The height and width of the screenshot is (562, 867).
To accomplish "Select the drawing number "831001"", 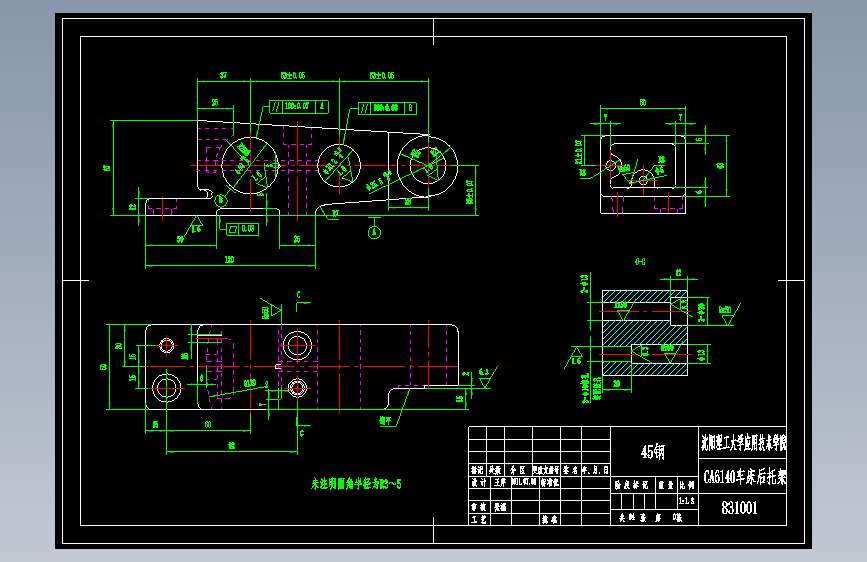I will point(739,508).
